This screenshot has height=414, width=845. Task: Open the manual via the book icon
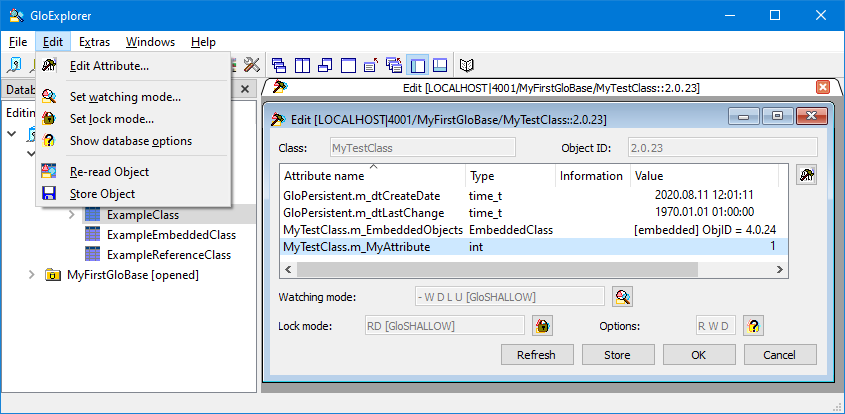pos(467,66)
